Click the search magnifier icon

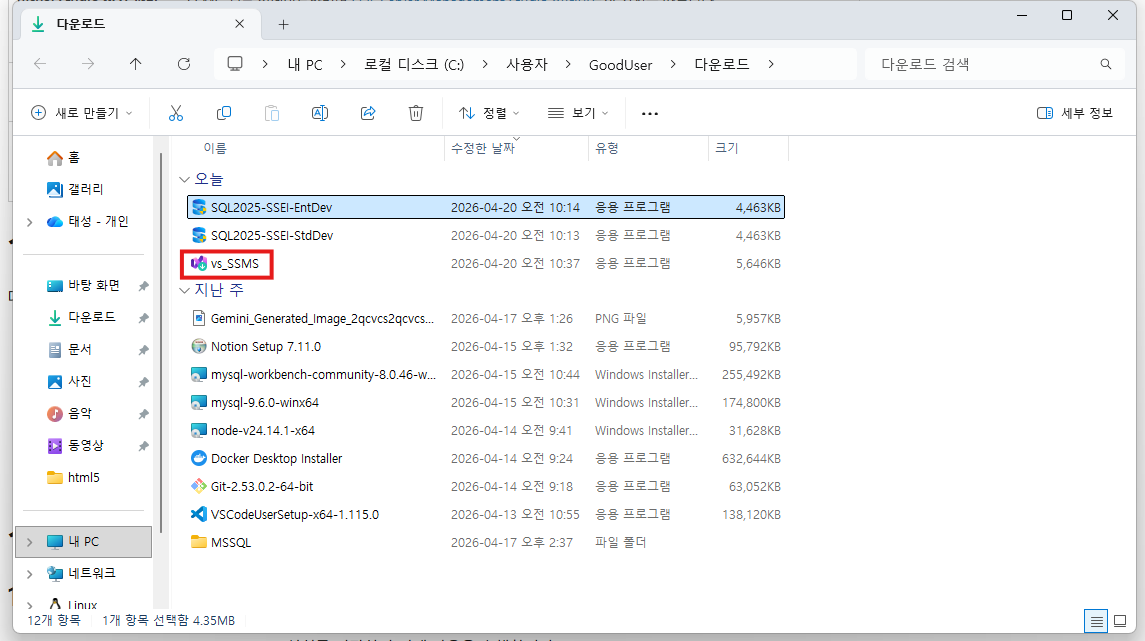pyautogui.click(x=1106, y=64)
